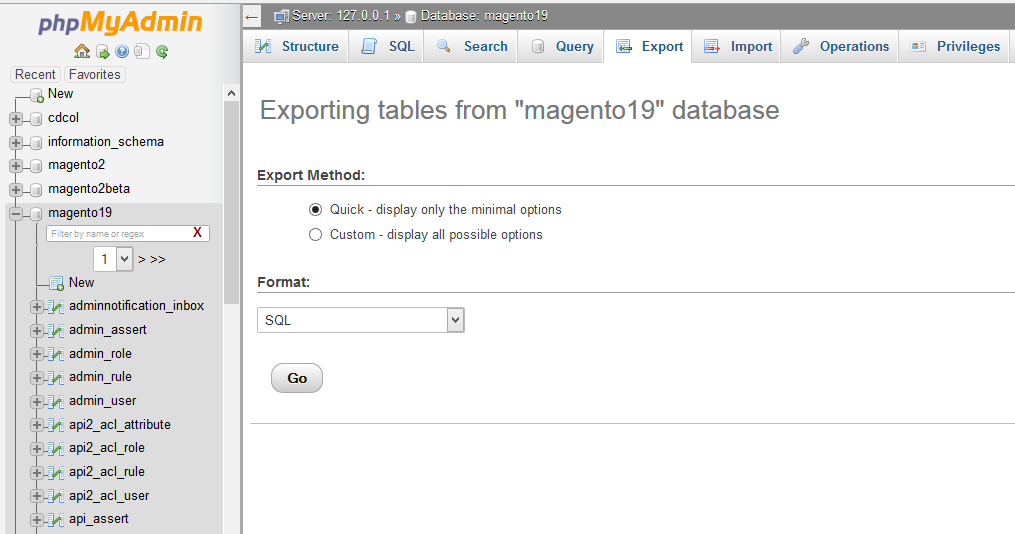Click the admin_rule table icon
1015x534 pixels.
tap(56, 378)
